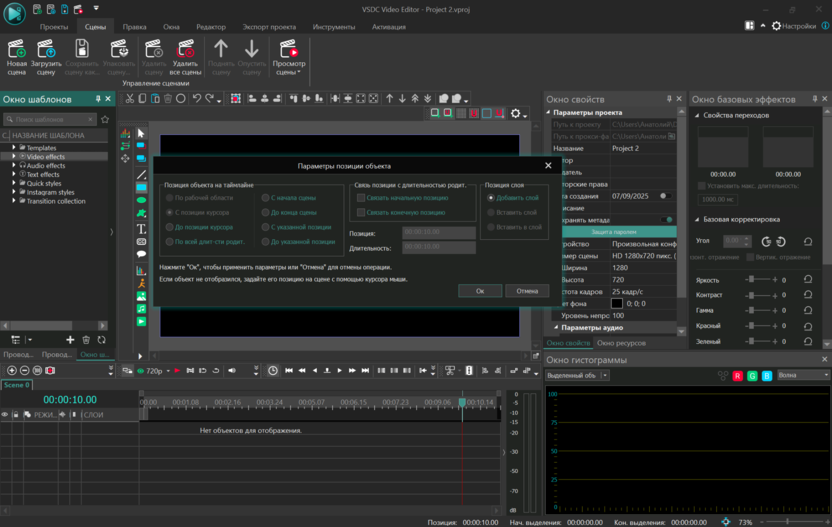Select the Добавить слой radio button
832x527 pixels.
(491, 198)
